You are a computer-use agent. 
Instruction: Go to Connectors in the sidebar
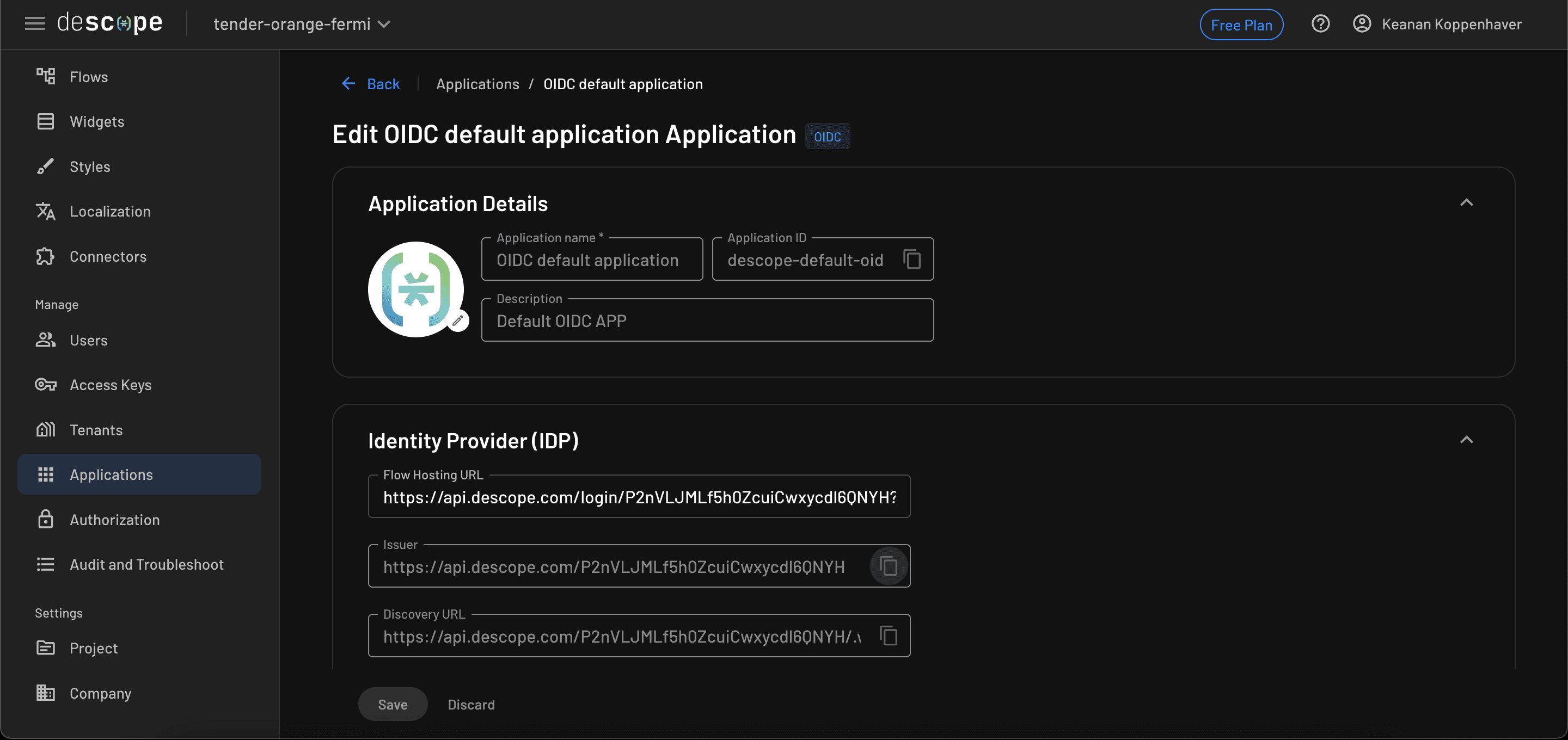point(108,256)
